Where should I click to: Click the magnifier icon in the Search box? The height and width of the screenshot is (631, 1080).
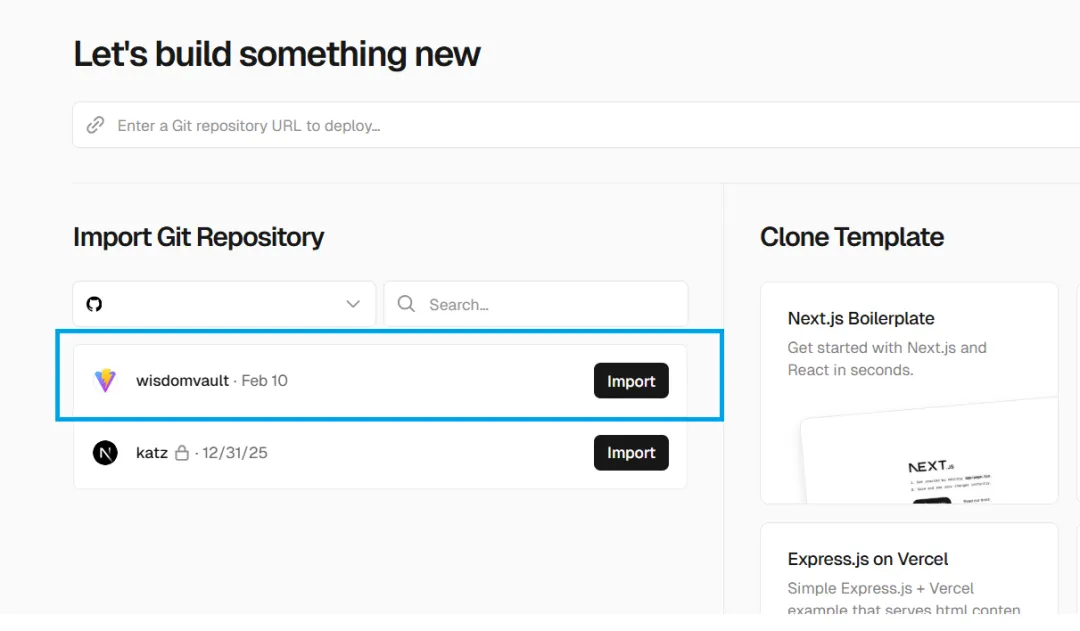[406, 304]
